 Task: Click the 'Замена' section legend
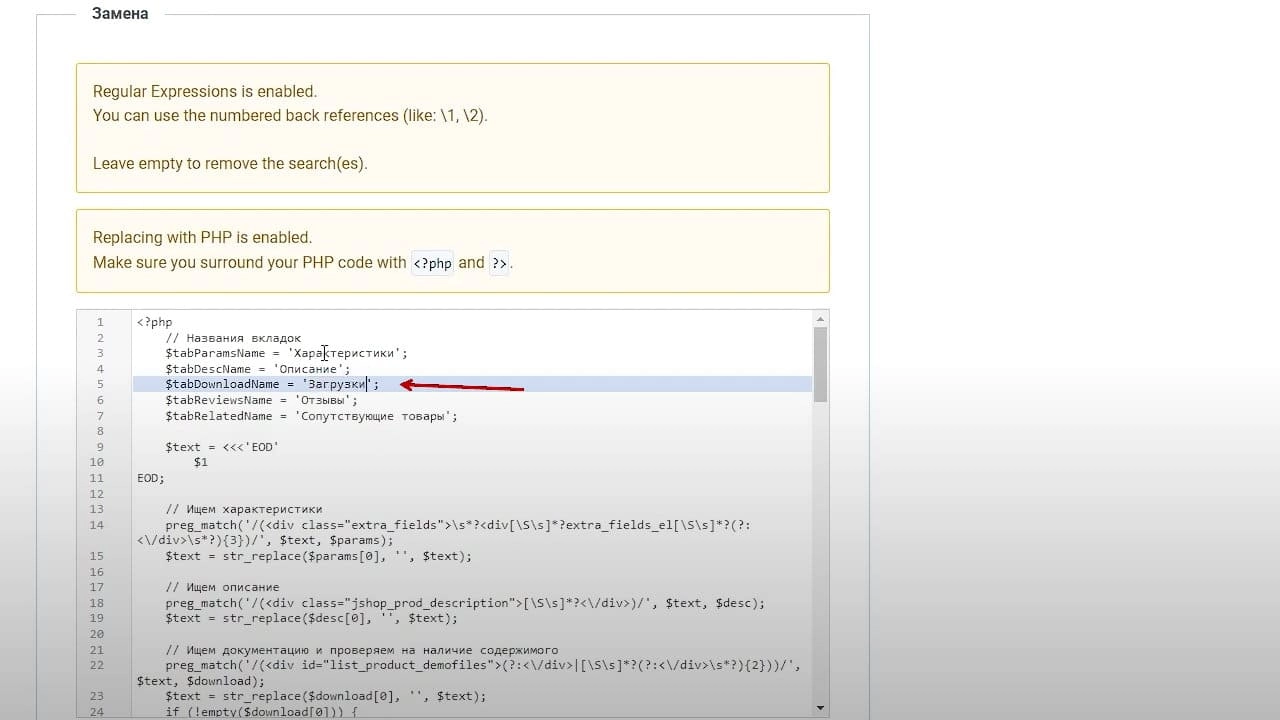[x=120, y=14]
